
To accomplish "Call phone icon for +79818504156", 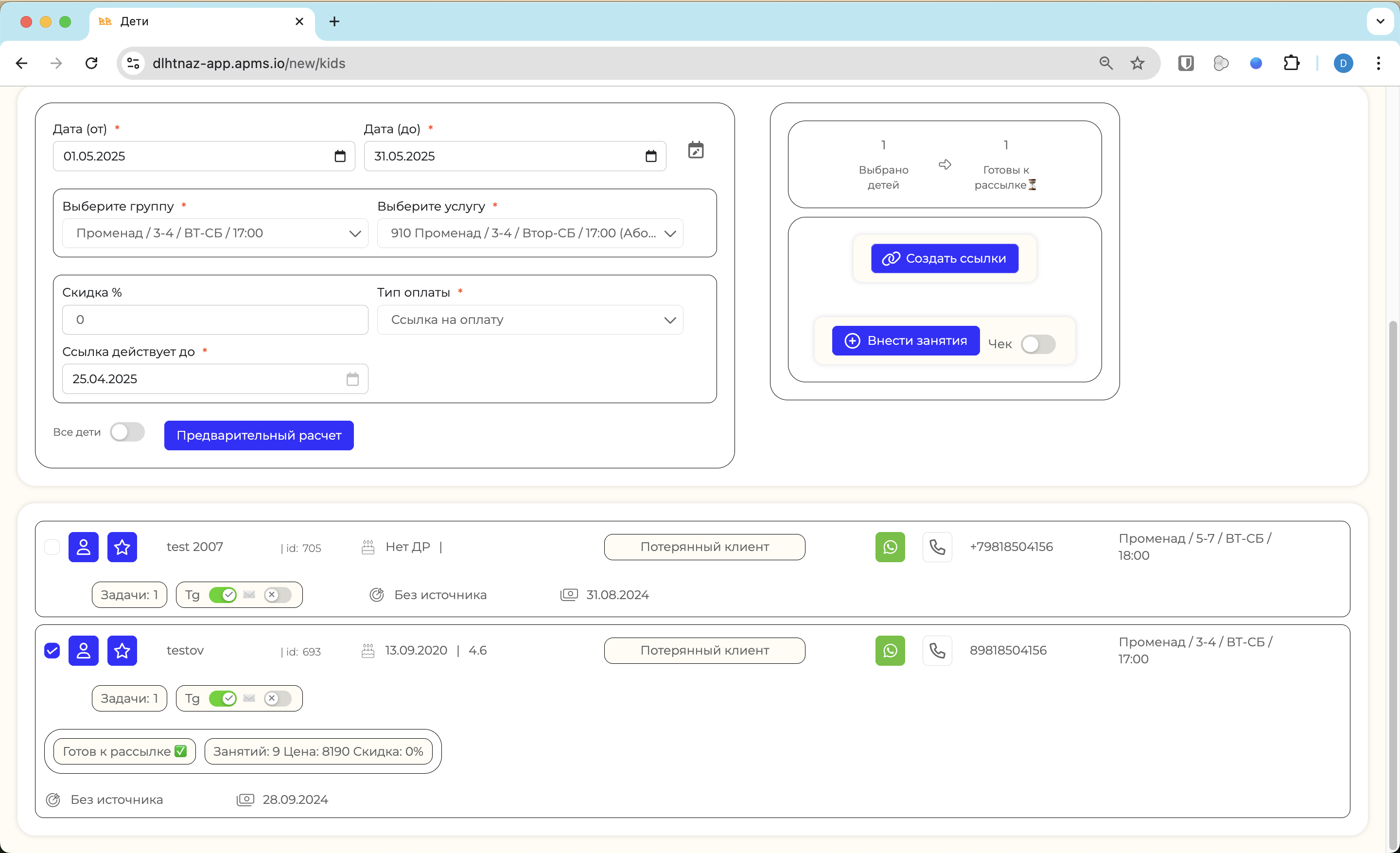I will 937,547.
